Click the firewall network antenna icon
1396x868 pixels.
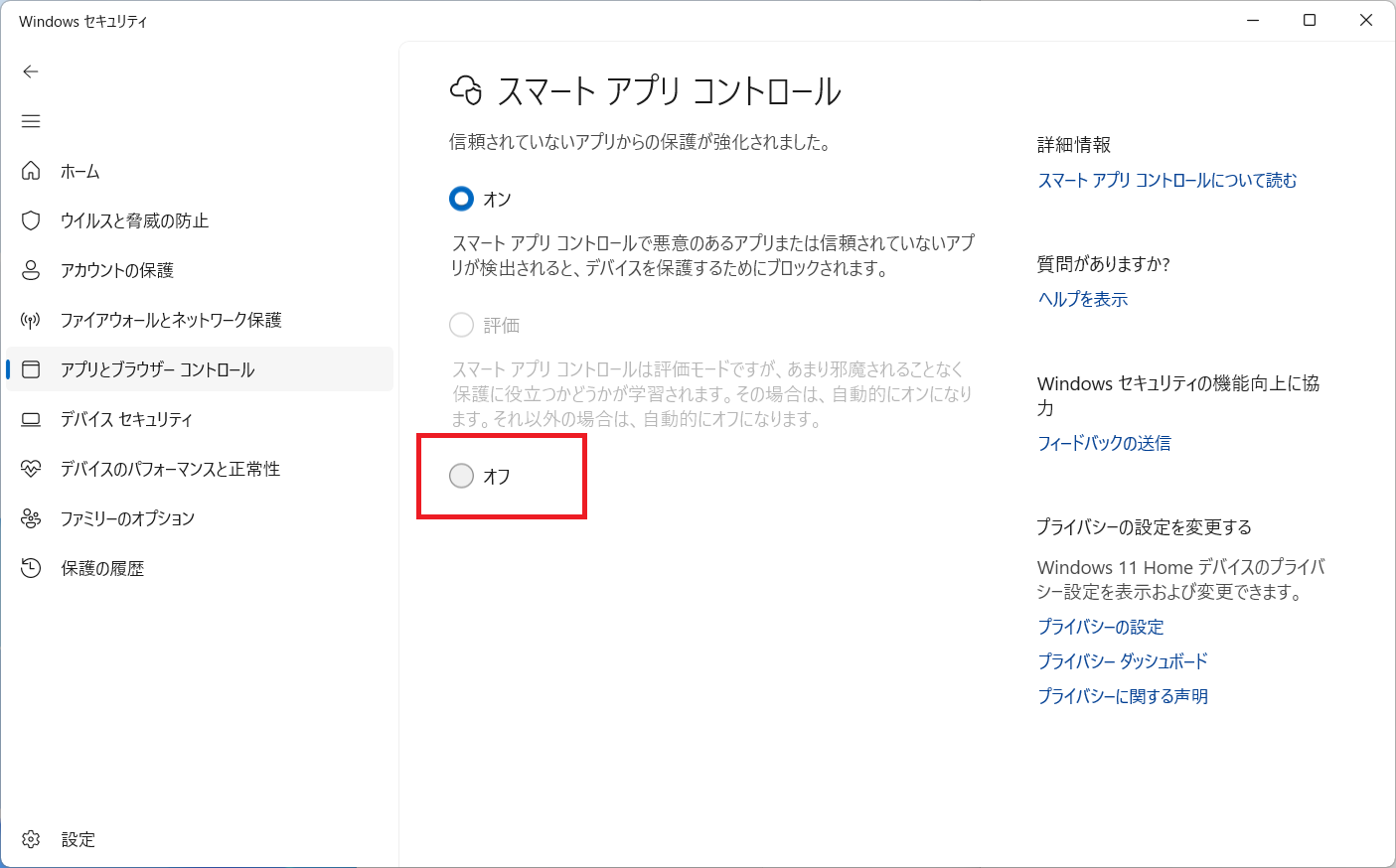(31, 320)
